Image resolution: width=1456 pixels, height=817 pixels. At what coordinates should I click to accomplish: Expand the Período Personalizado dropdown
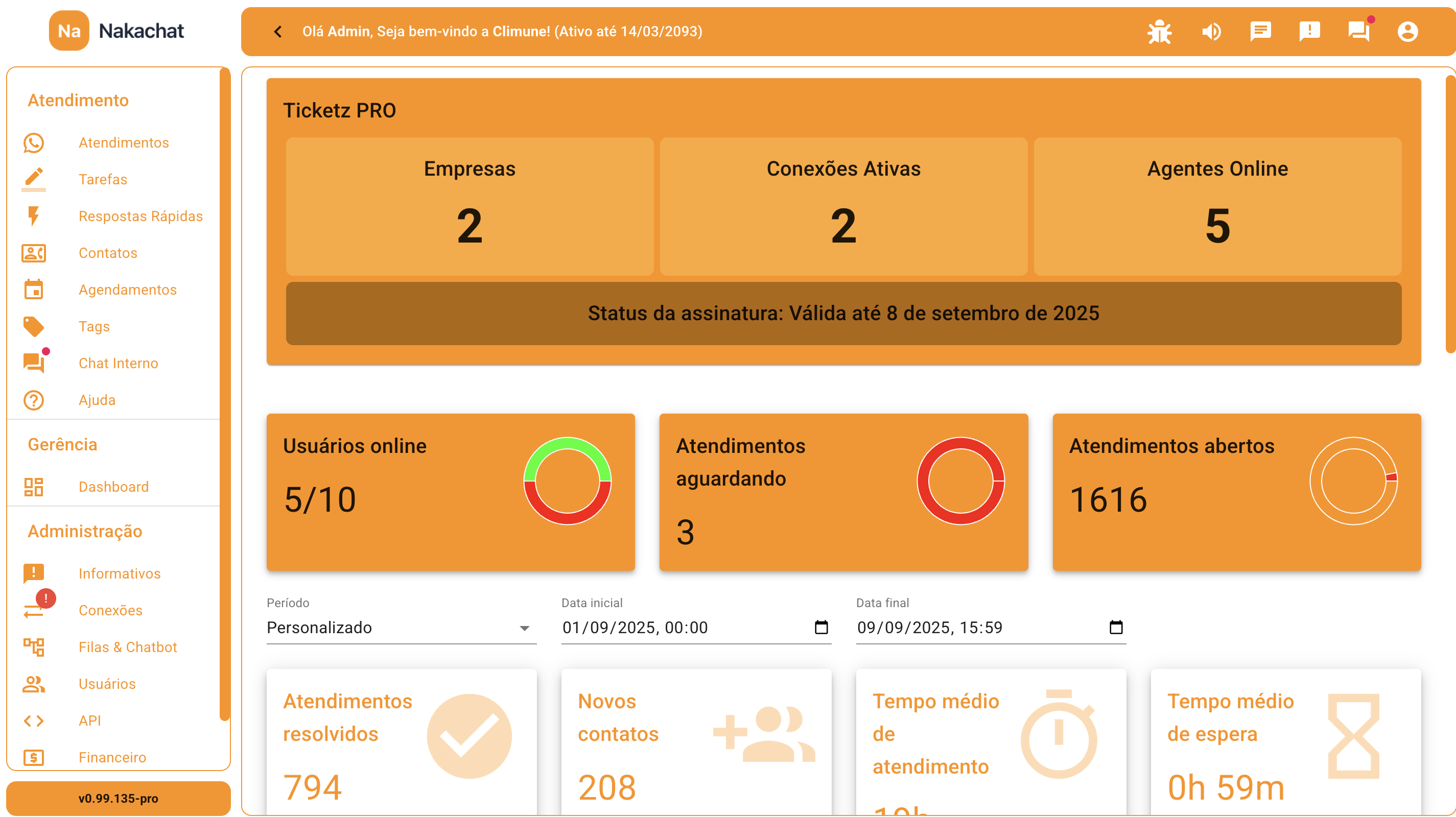point(401,628)
